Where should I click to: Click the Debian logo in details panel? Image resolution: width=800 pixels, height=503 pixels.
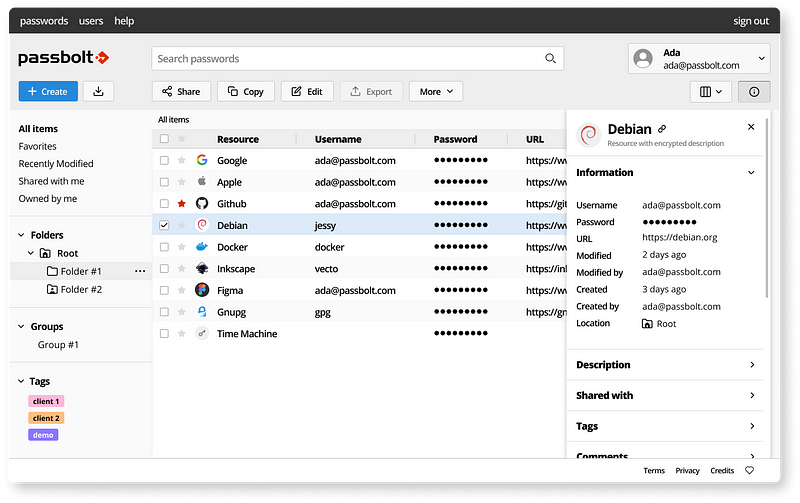click(x=588, y=135)
